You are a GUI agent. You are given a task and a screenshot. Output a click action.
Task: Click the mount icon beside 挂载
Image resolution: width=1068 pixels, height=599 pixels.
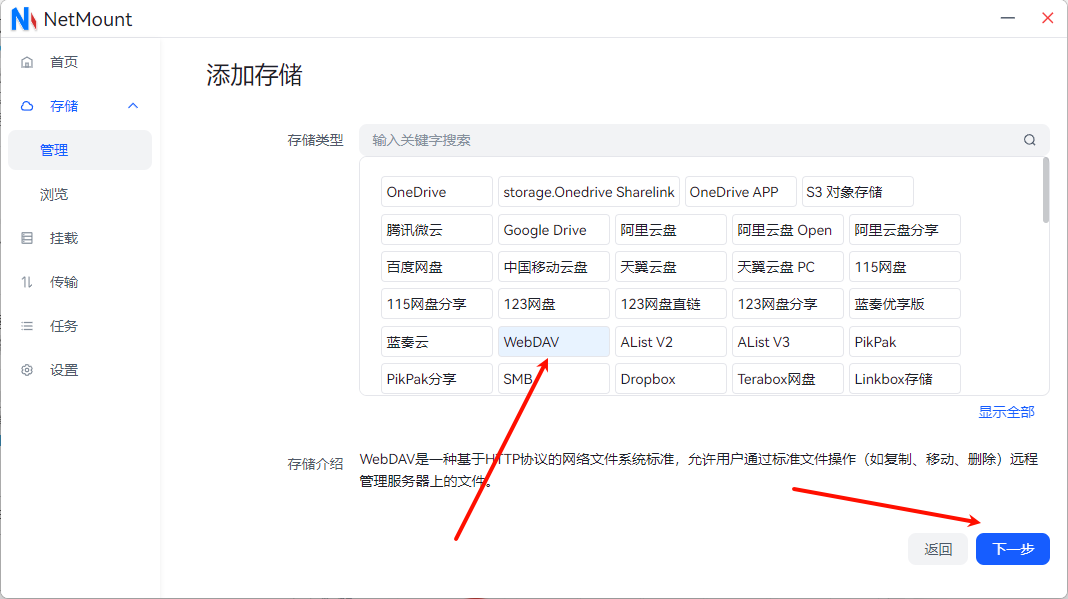click(x=27, y=238)
